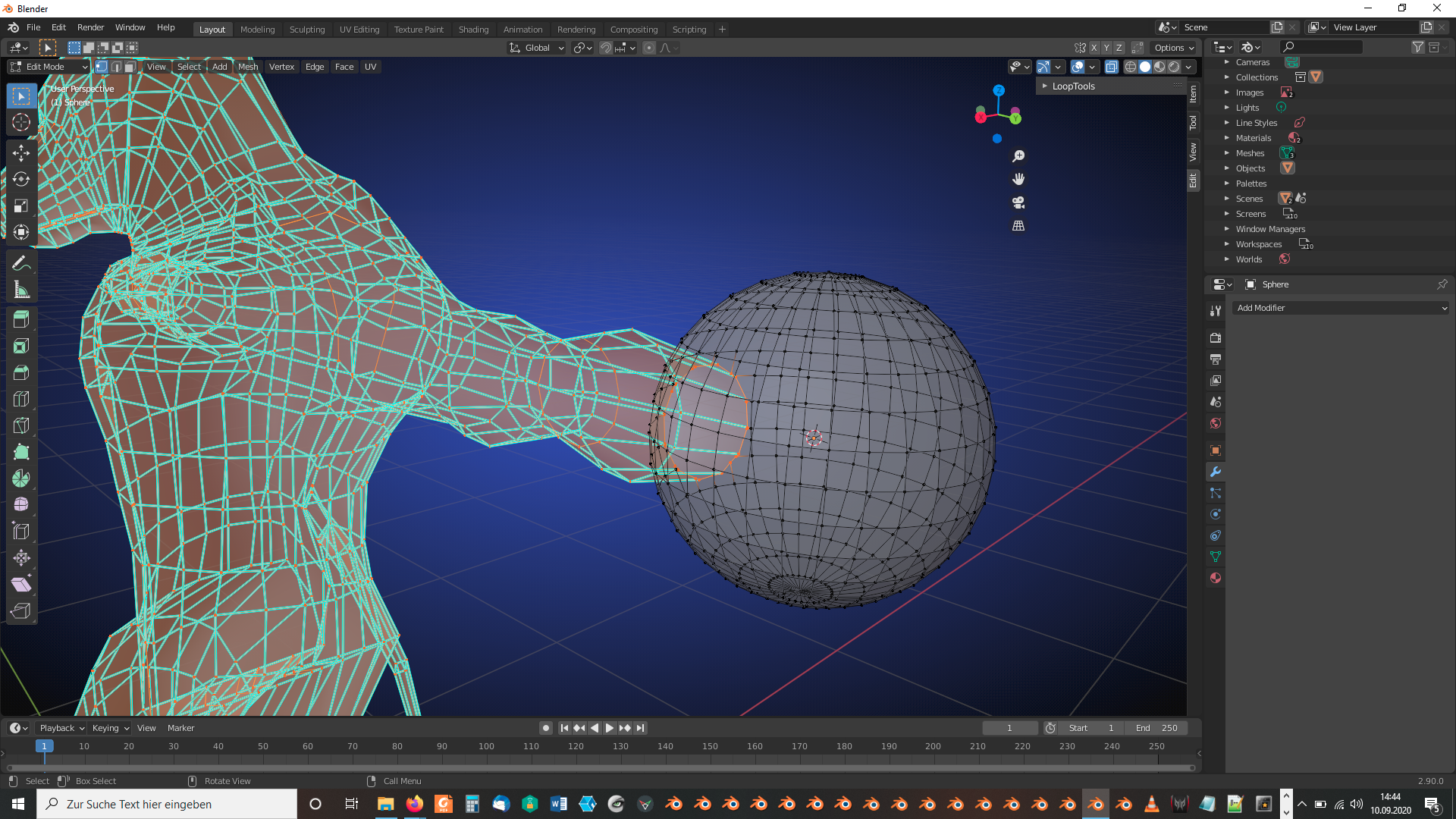The image size is (1456, 819).
Task: Open the Options button in header
Action: 1174,48
